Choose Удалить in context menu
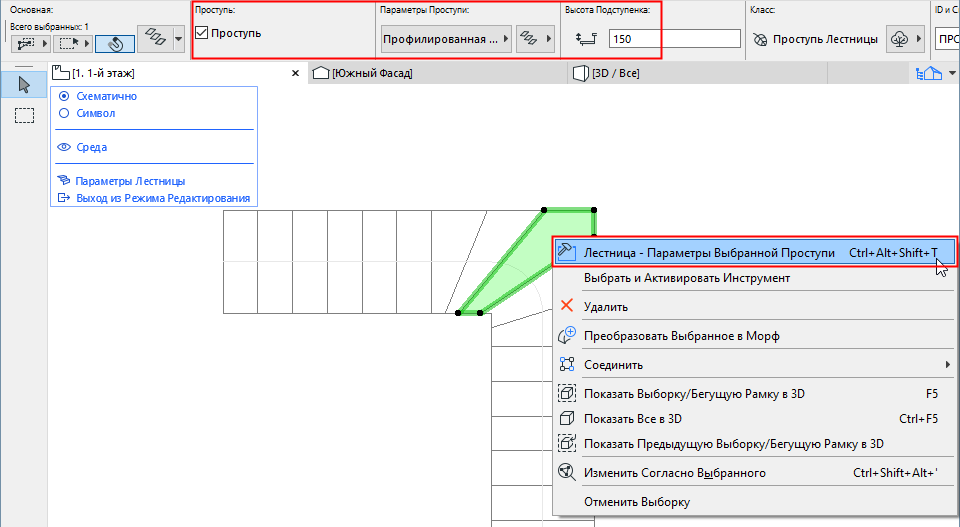 click(x=754, y=307)
